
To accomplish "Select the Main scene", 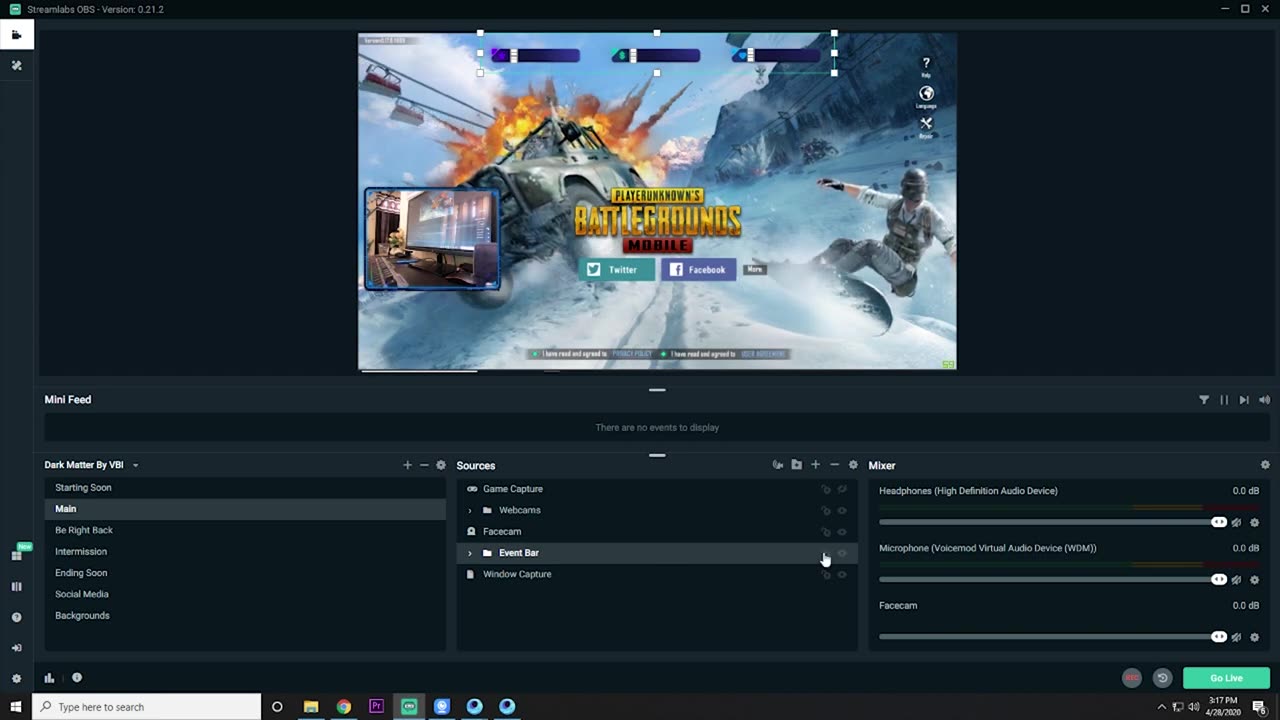I will 245,509.
